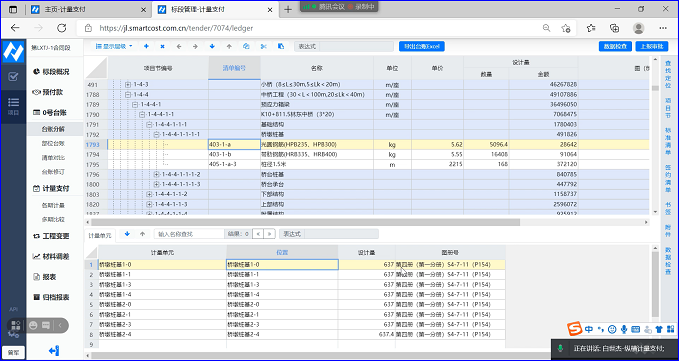Click the grid apps icon in floating pill
This screenshot has width=680, height=362.
tap(16, 325)
